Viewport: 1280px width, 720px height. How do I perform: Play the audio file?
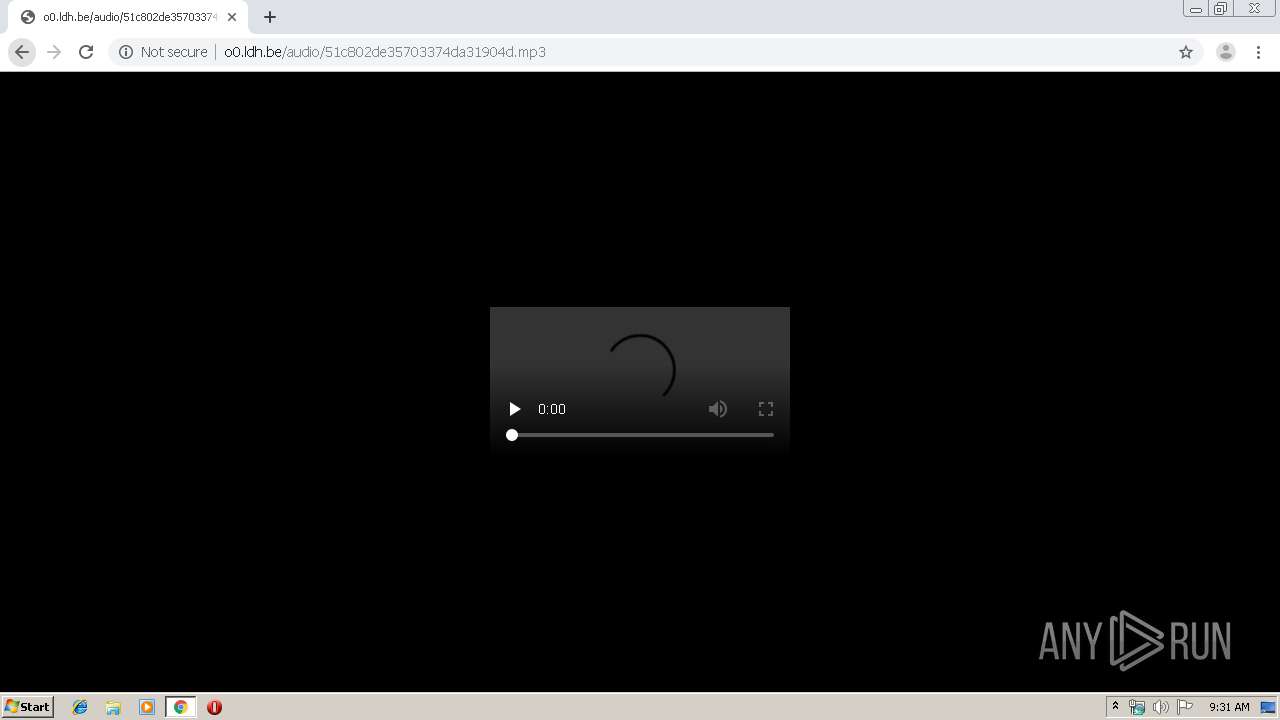pyautogui.click(x=514, y=409)
